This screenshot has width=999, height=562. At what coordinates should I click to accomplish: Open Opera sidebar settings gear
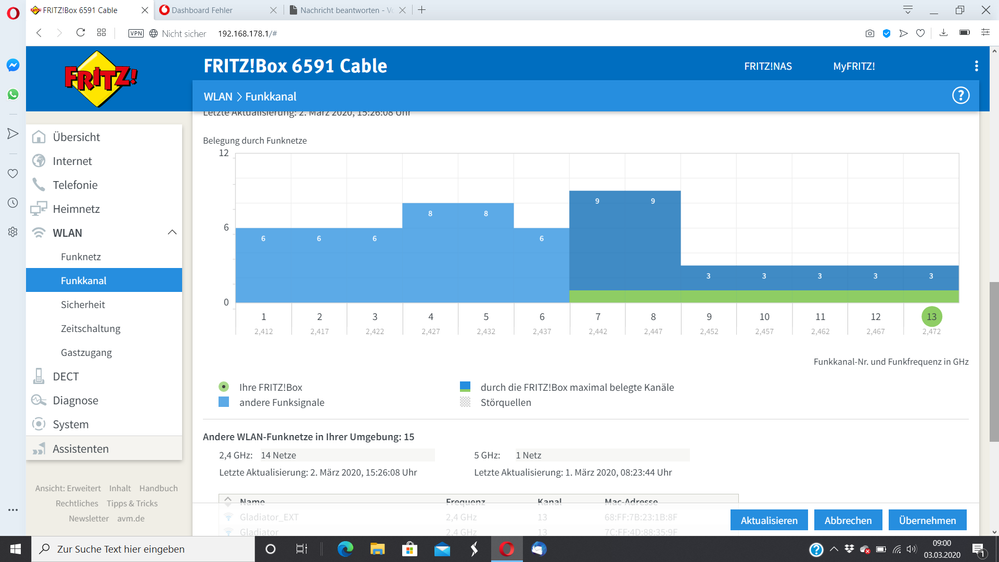tap(13, 232)
